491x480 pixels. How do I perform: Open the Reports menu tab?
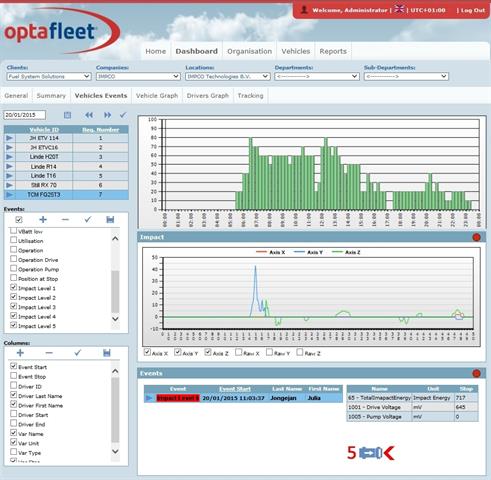click(333, 51)
